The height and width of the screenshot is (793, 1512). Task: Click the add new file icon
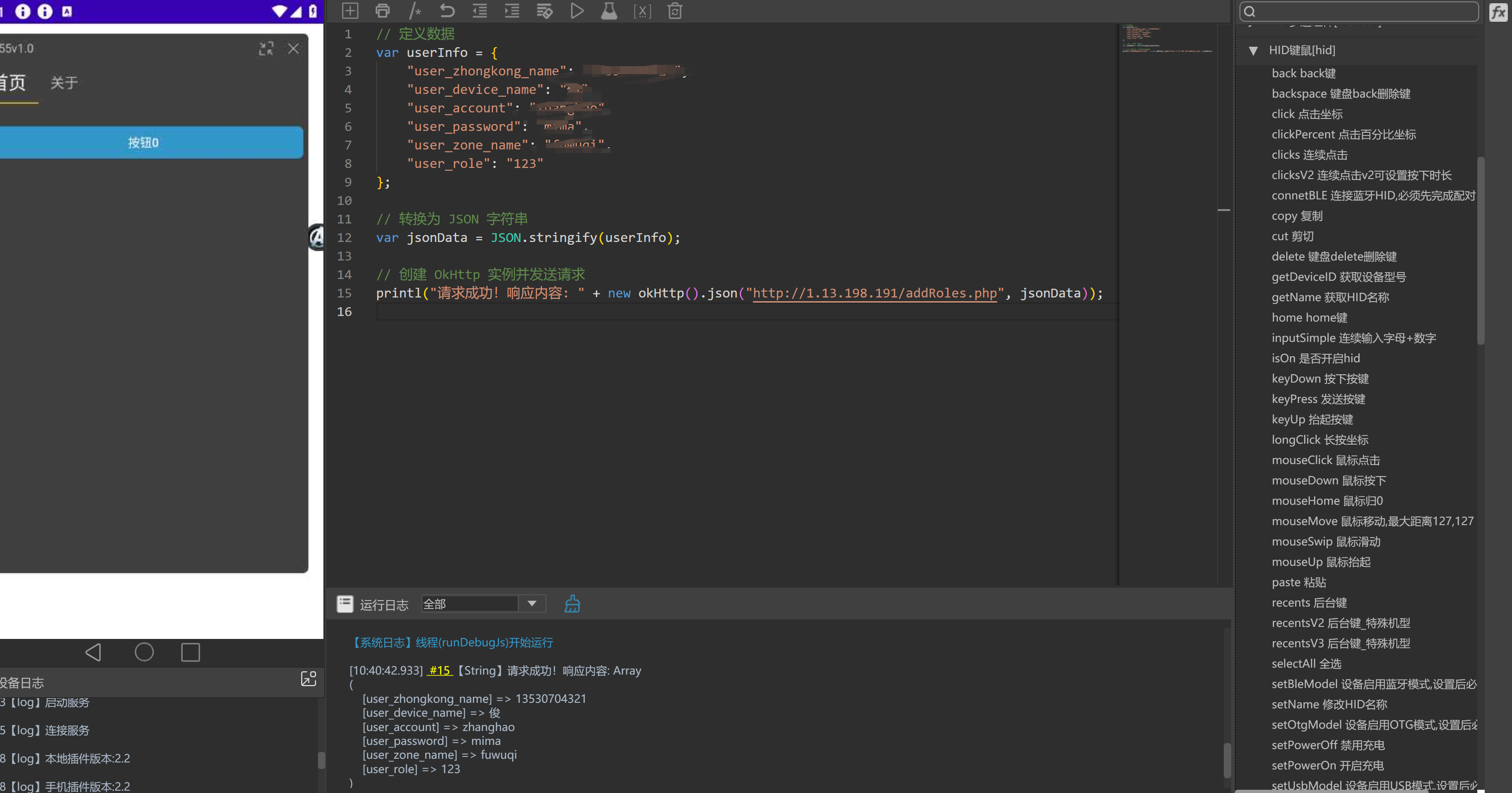[350, 11]
